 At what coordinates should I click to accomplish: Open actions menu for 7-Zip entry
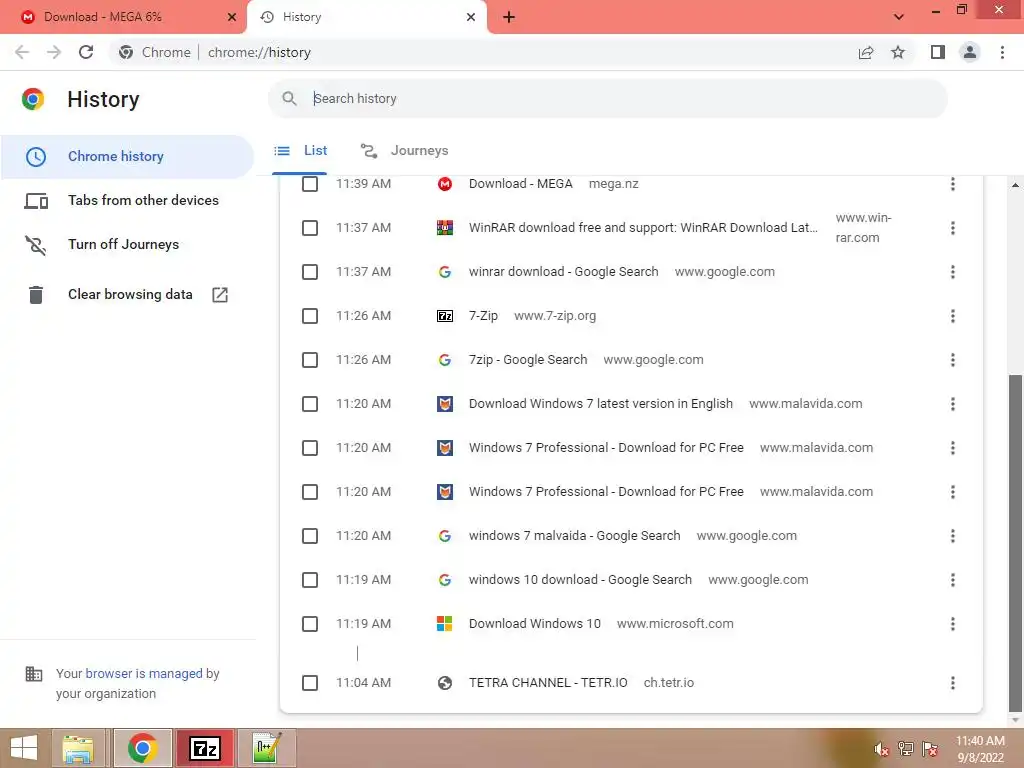point(953,316)
